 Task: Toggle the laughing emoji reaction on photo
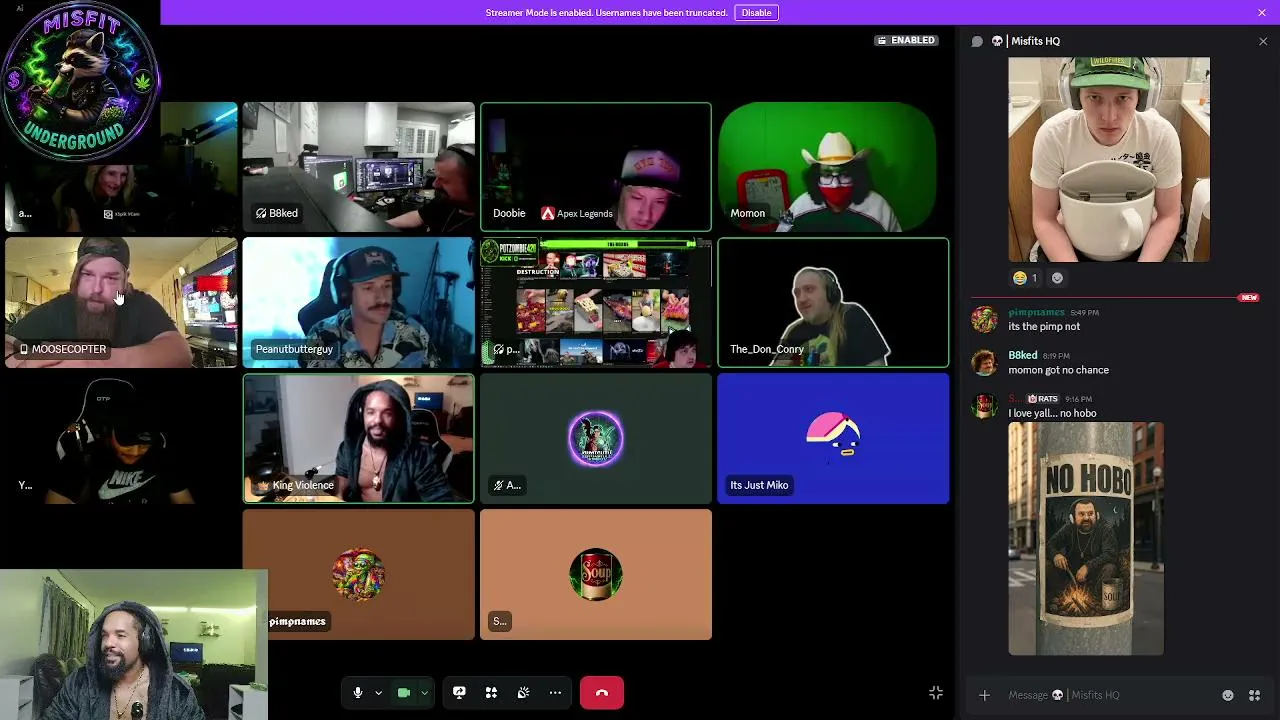[x=1025, y=278]
